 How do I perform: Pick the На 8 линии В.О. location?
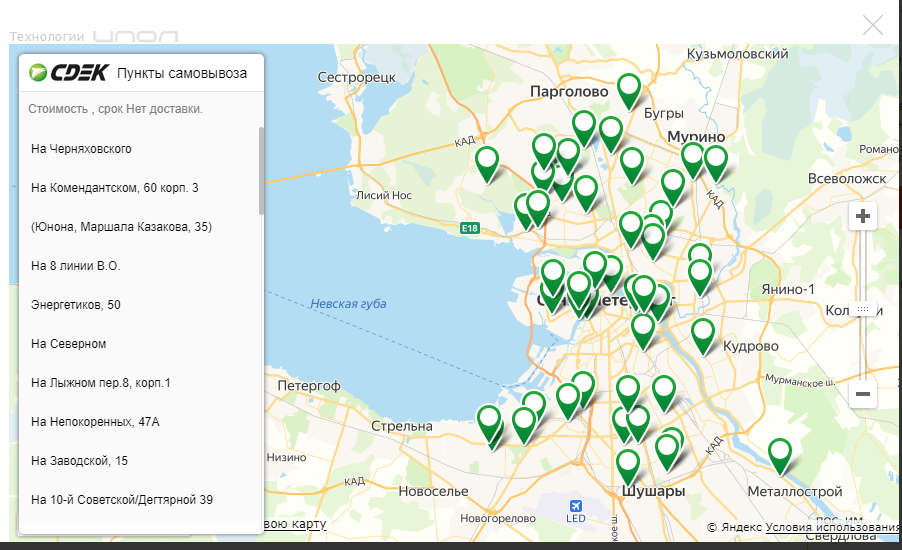[x=76, y=266]
